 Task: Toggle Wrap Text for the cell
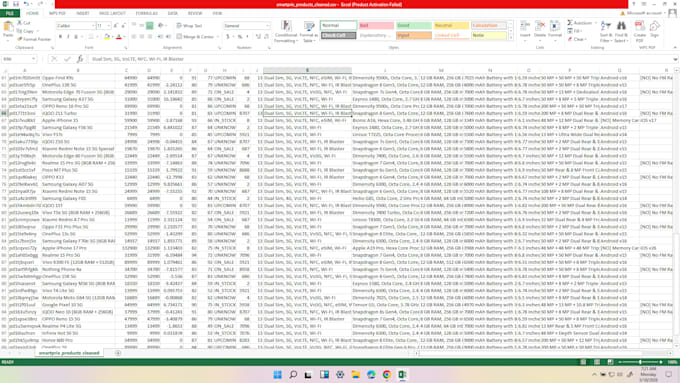[190, 26]
